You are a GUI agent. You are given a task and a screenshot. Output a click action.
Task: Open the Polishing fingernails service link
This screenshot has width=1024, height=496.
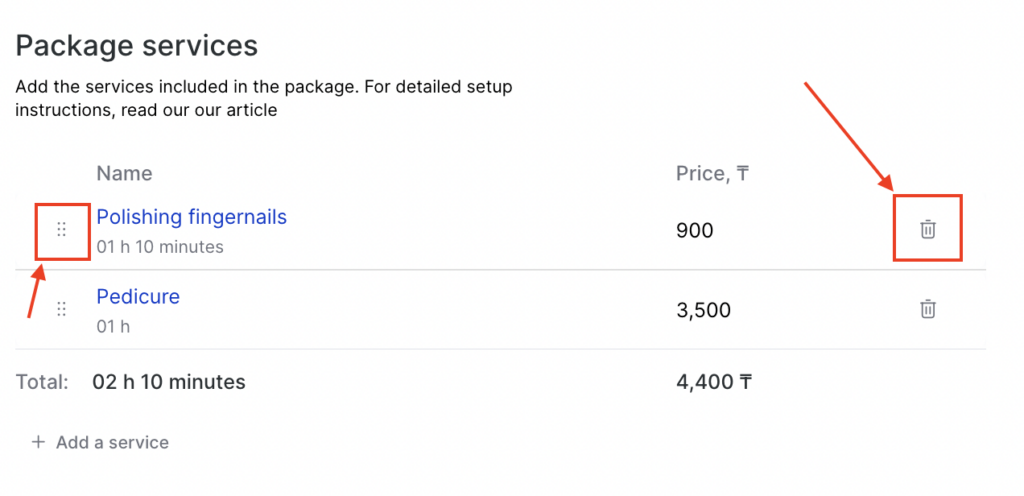(191, 217)
